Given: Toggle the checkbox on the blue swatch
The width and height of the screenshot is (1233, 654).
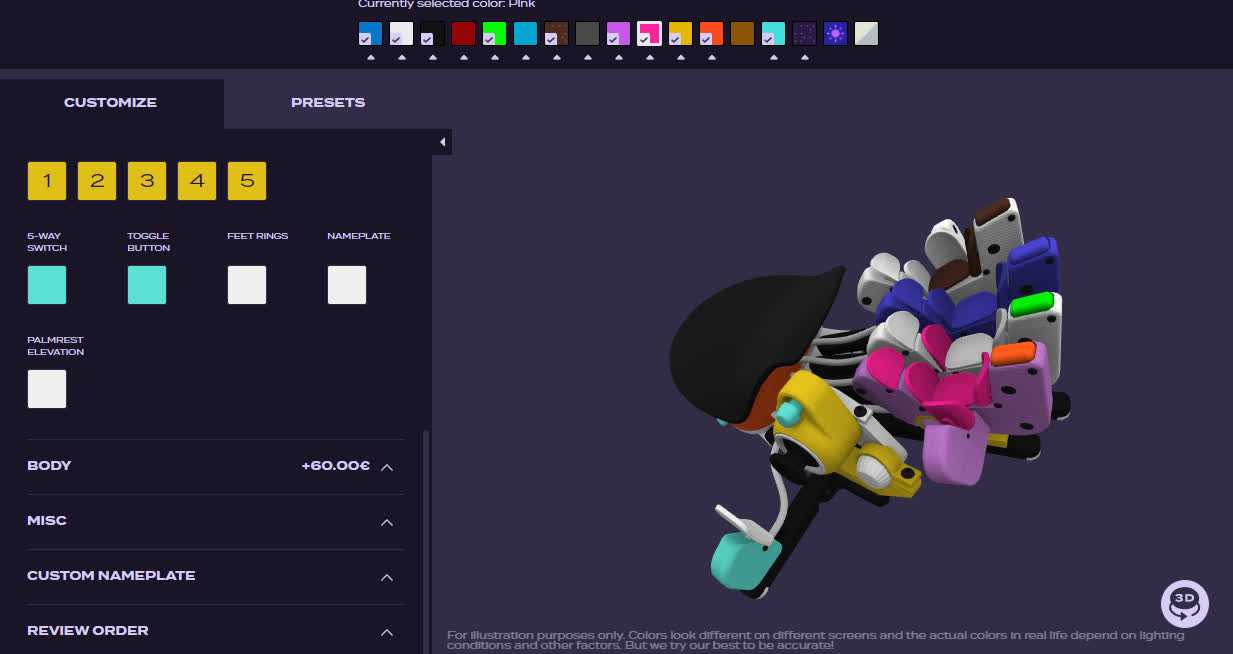Looking at the screenshot, I should tap(365, 39).
